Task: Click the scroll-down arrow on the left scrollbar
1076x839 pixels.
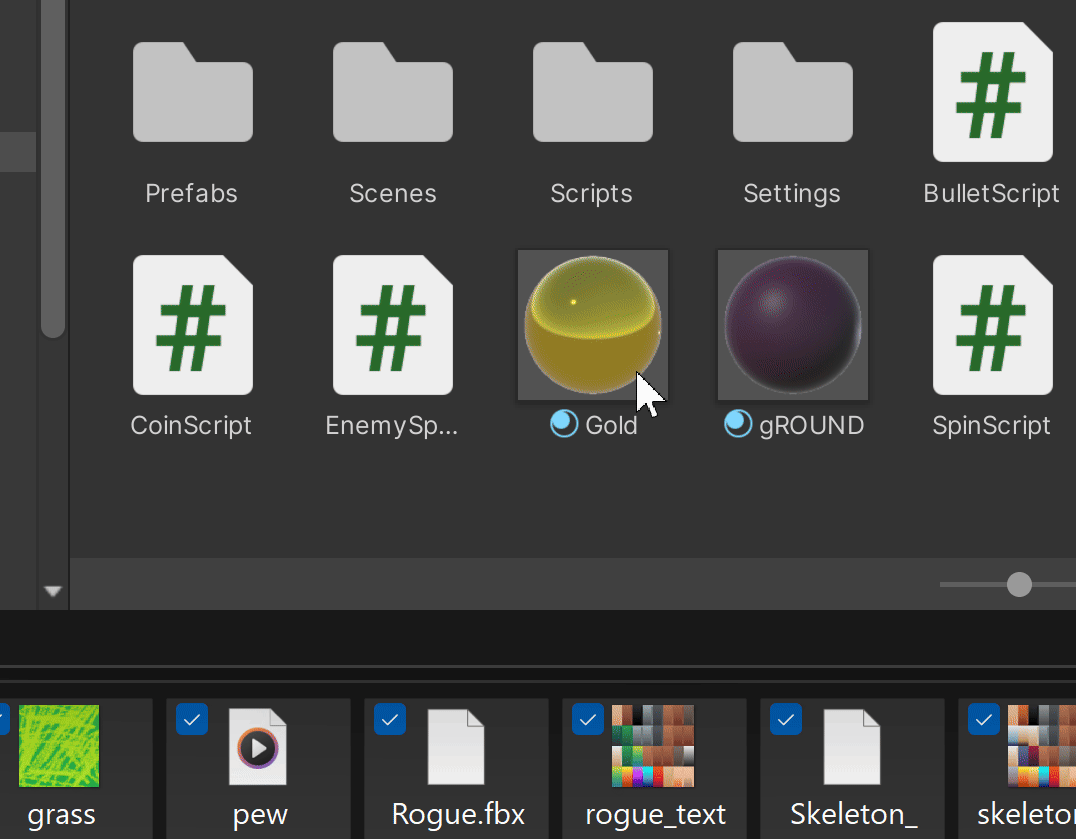Action: 53,590
